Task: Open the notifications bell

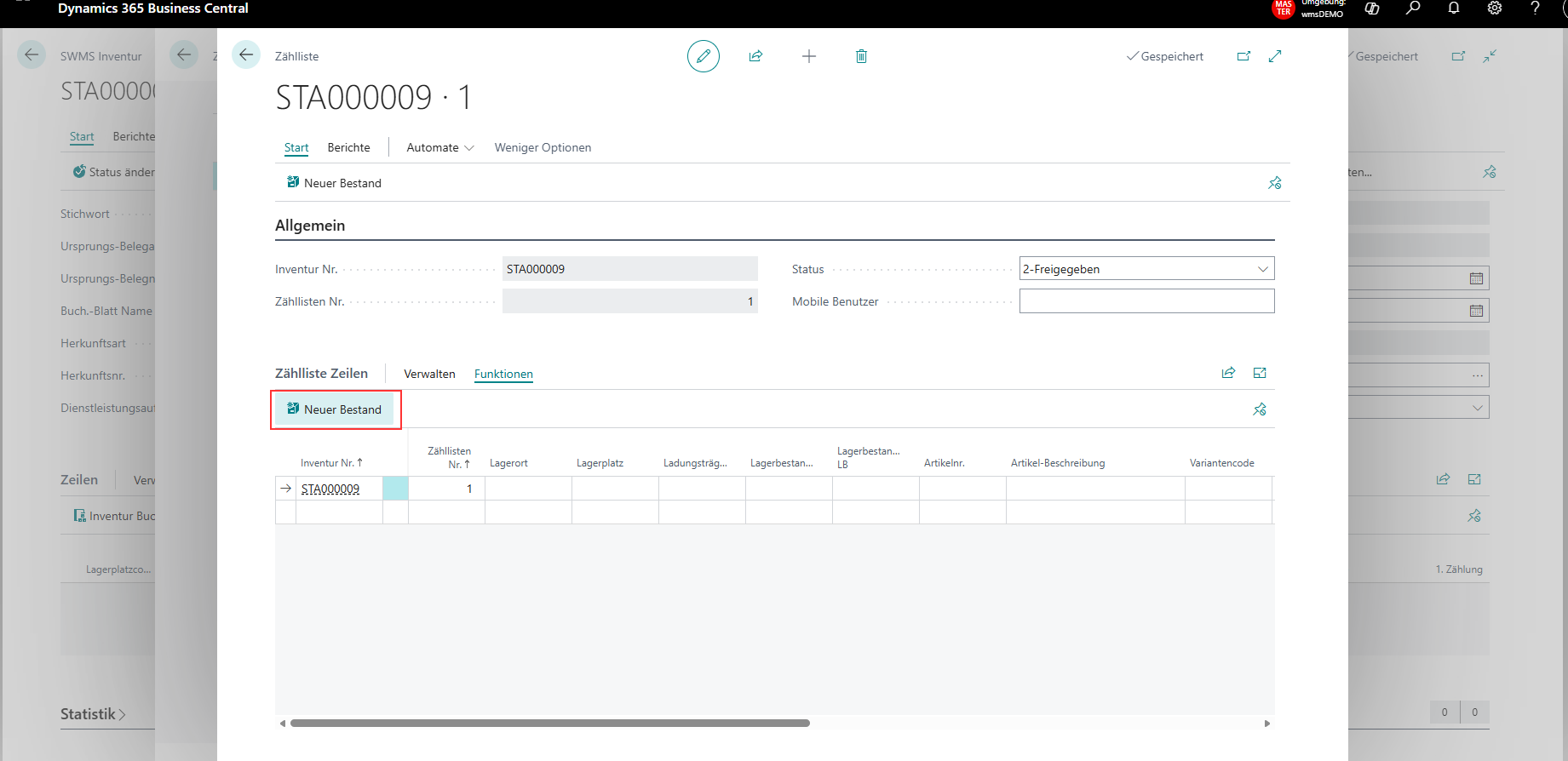Action: click(x=1454, y=9)
